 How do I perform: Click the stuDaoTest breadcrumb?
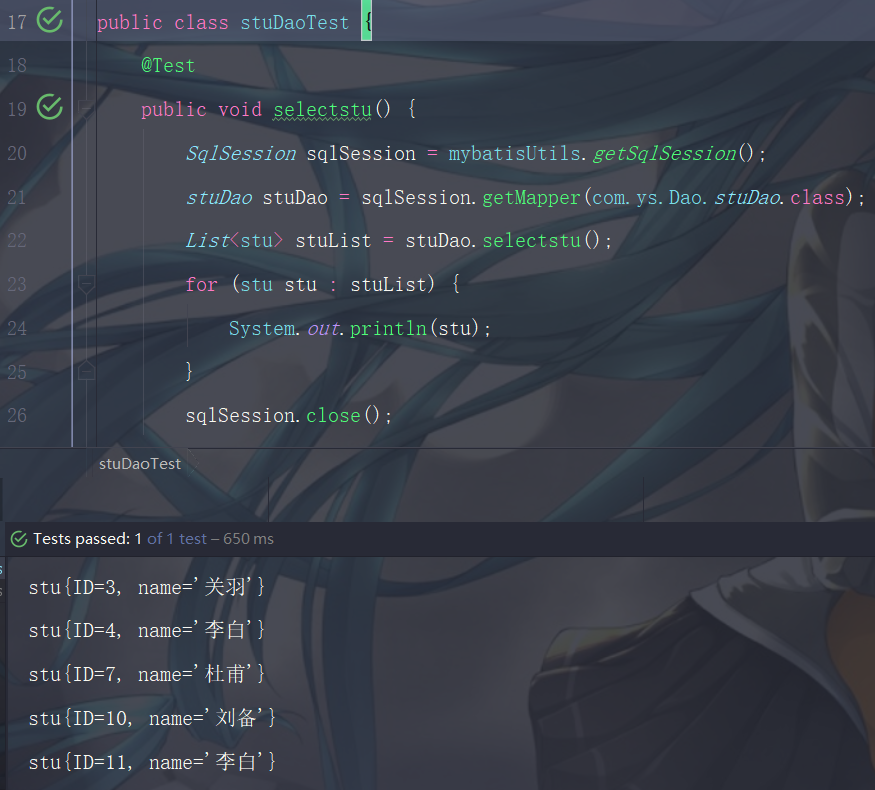pos(140,464)
